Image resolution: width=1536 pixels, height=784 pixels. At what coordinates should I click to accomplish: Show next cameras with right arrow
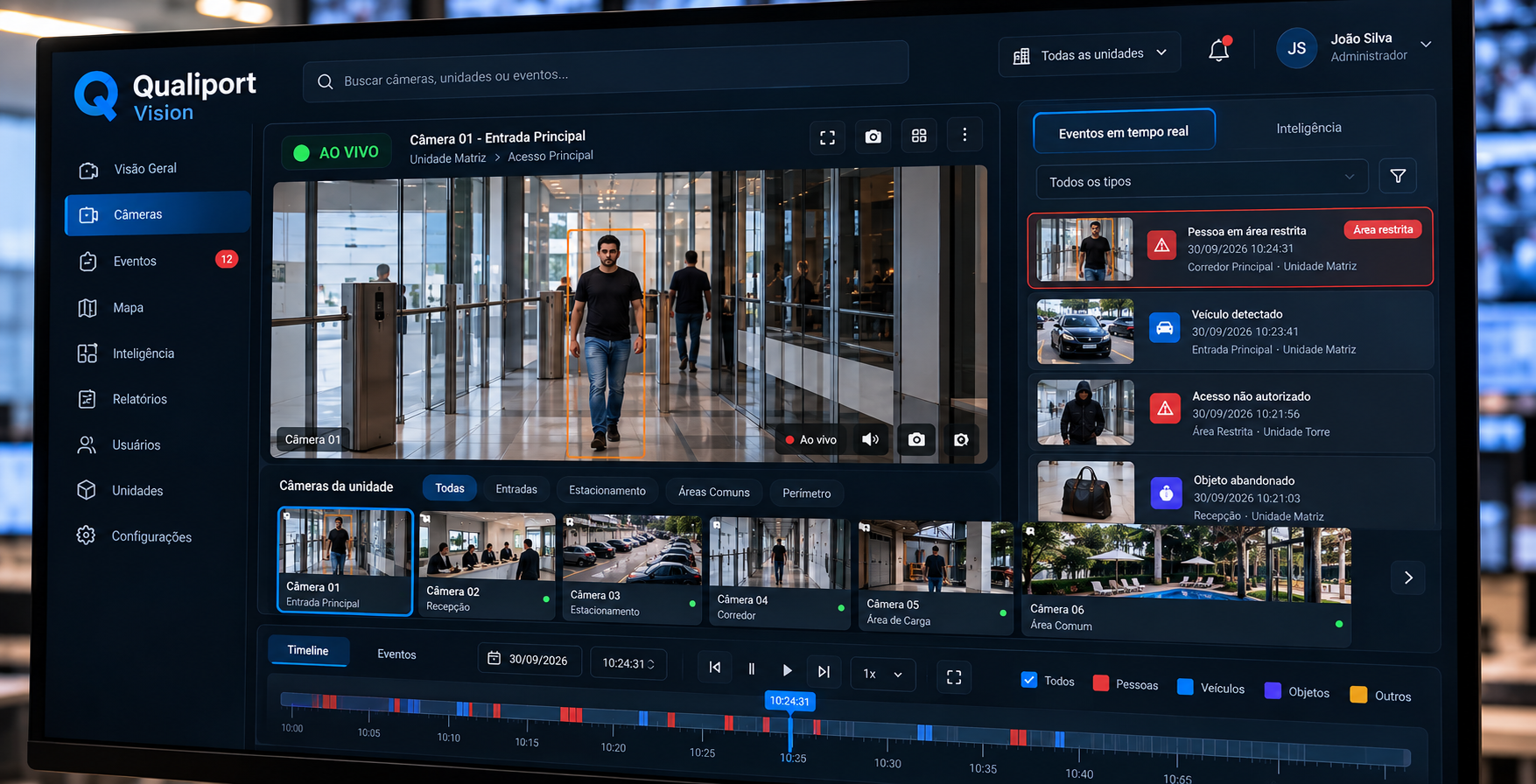tap(1408, 577)
